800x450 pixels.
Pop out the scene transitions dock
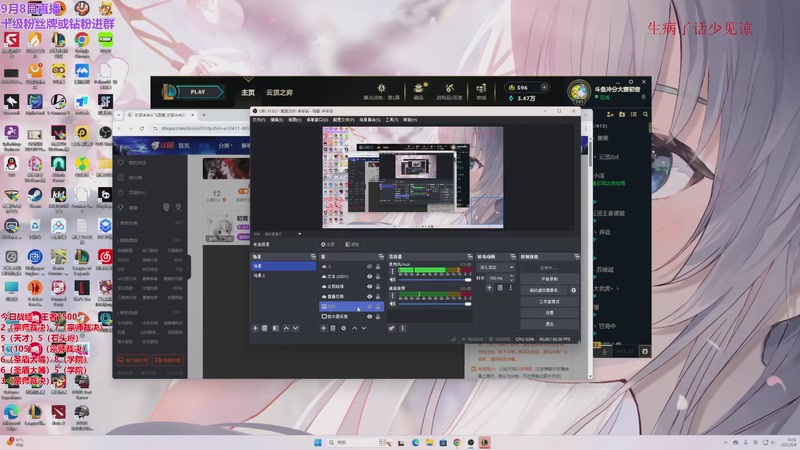(x=513, y=257)
